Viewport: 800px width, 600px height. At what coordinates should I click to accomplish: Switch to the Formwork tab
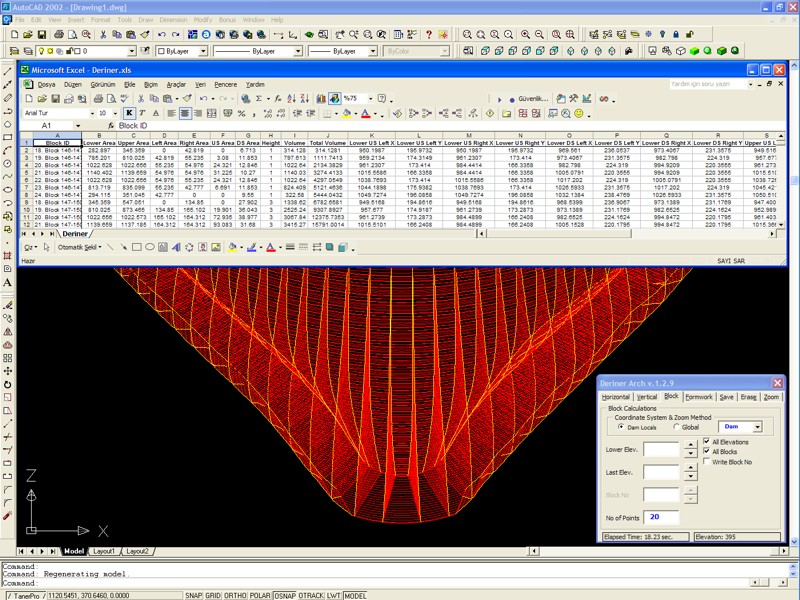(698, 397)
